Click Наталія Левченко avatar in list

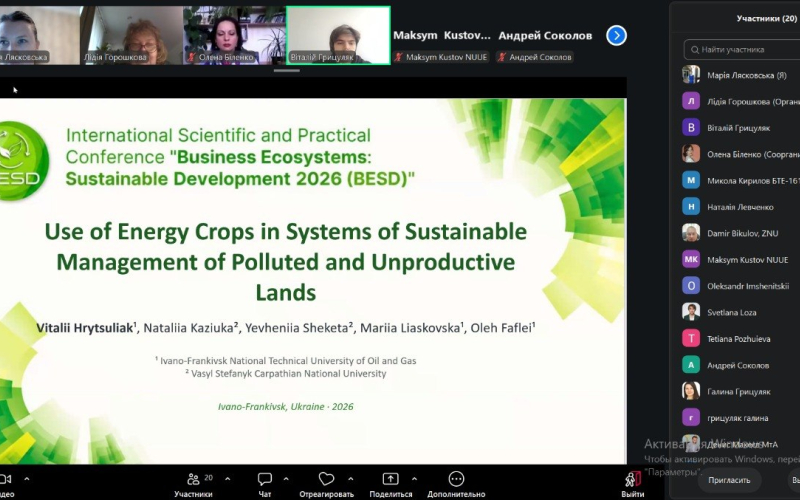point(691,207)
